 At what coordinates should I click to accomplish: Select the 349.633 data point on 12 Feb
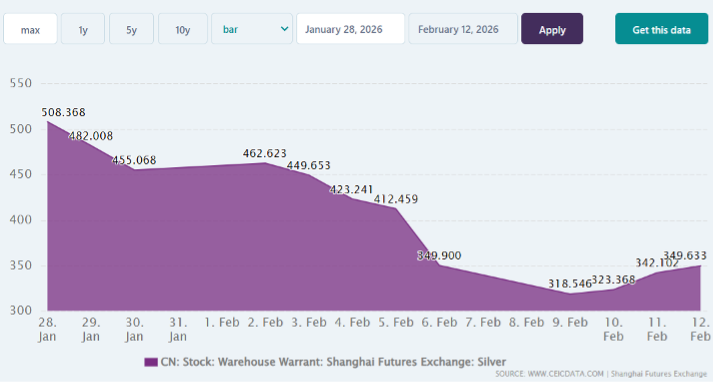tap(700, 266)
